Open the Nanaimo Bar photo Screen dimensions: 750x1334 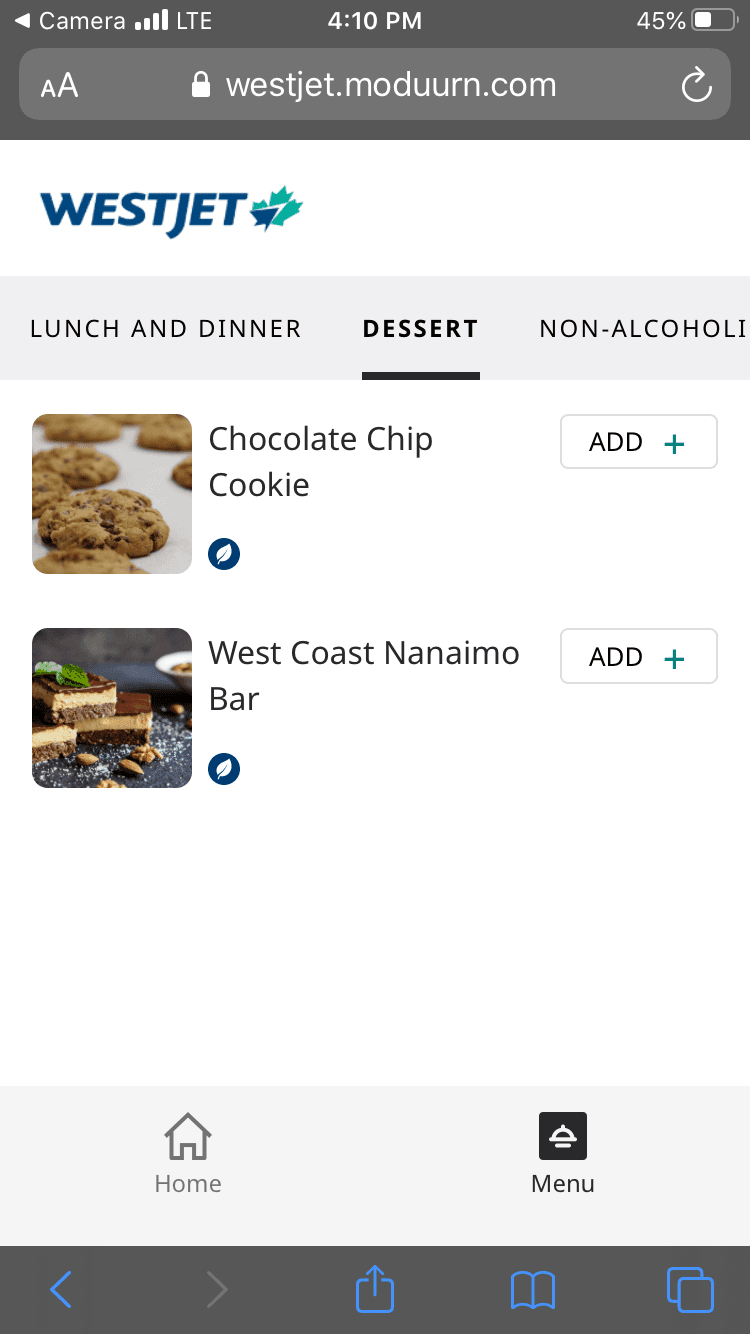[x=112, y=708]
